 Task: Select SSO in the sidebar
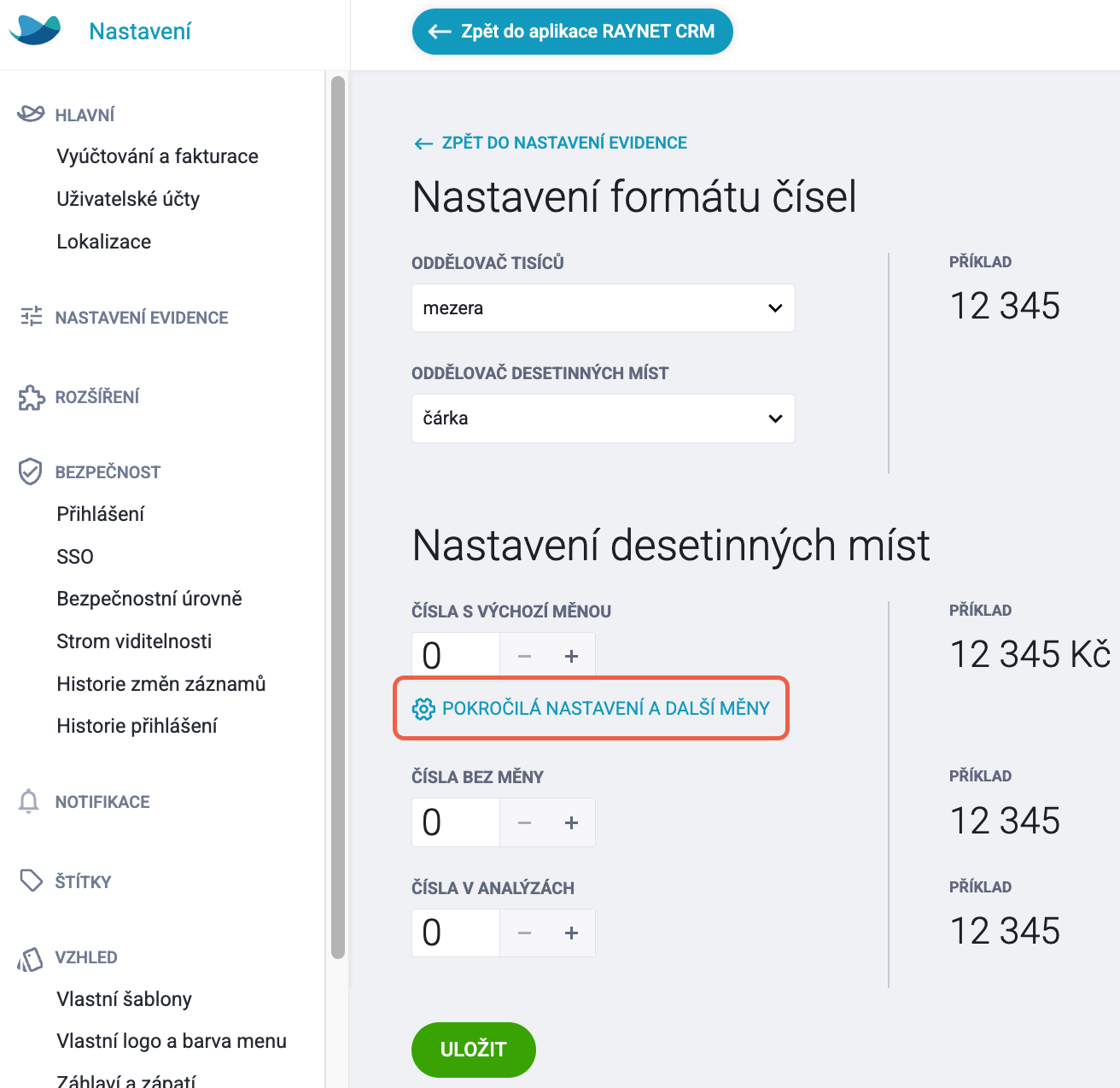point(75,557)
